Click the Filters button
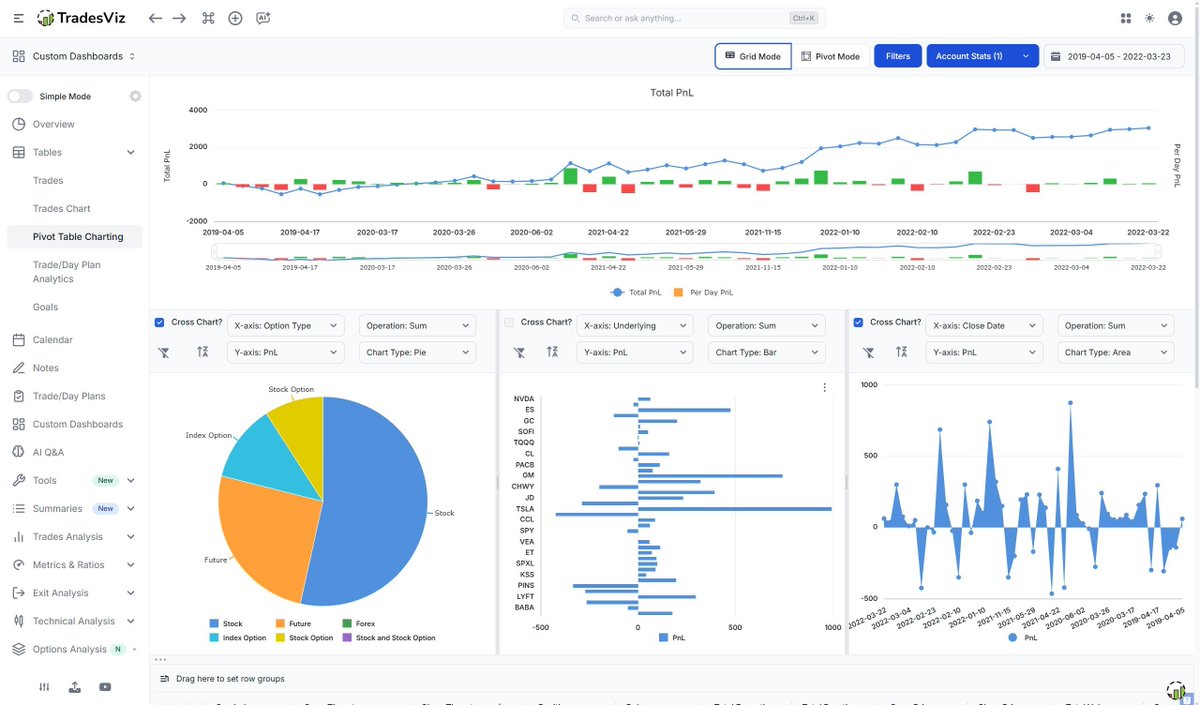1200x705 pixels. tap(897, 56)
